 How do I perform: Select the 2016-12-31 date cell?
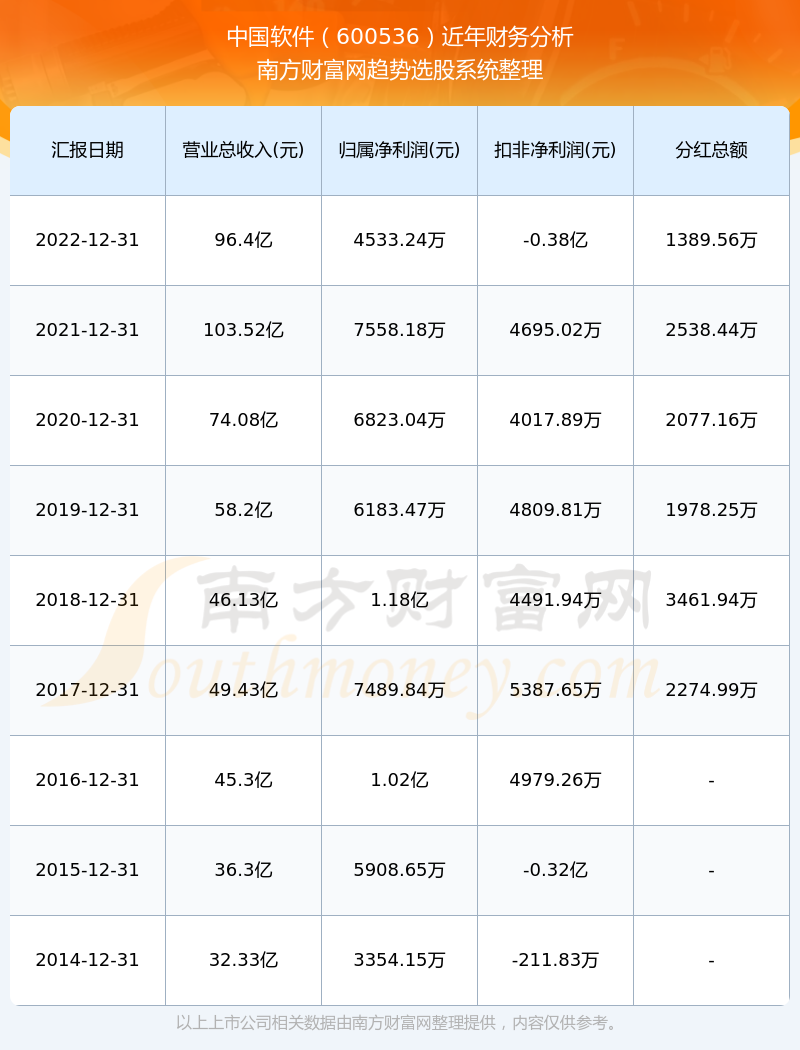tap(88, 780)
